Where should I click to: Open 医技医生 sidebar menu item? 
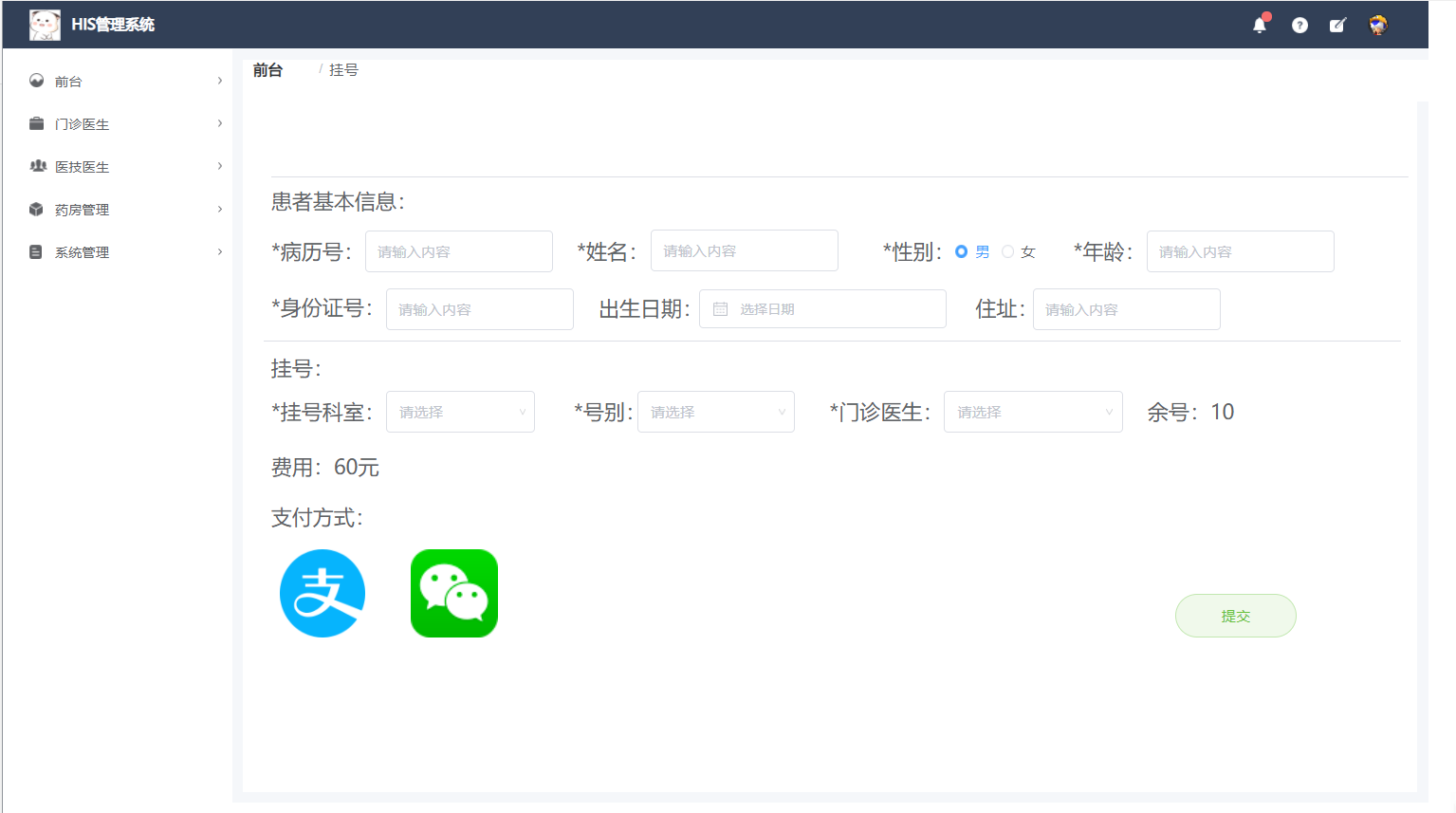pyautogui.click(x=119, y=166)
